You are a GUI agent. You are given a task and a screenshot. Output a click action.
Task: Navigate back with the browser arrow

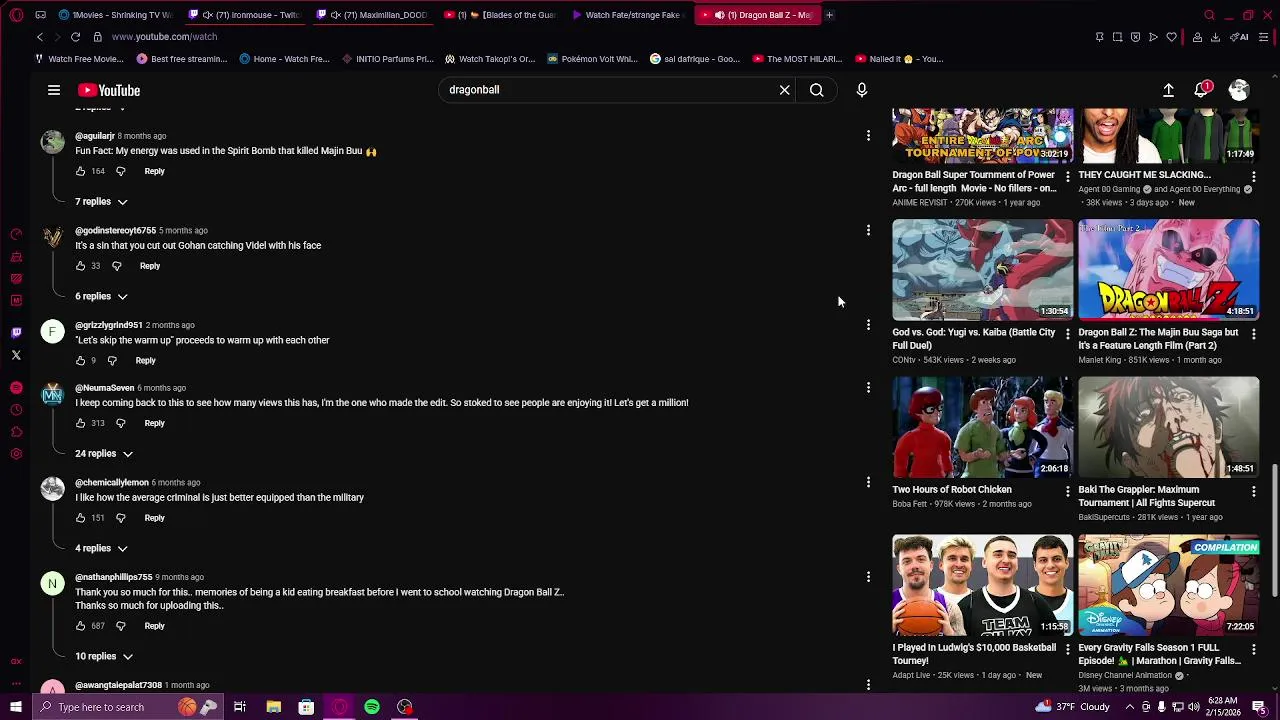[x=40, y=37]
